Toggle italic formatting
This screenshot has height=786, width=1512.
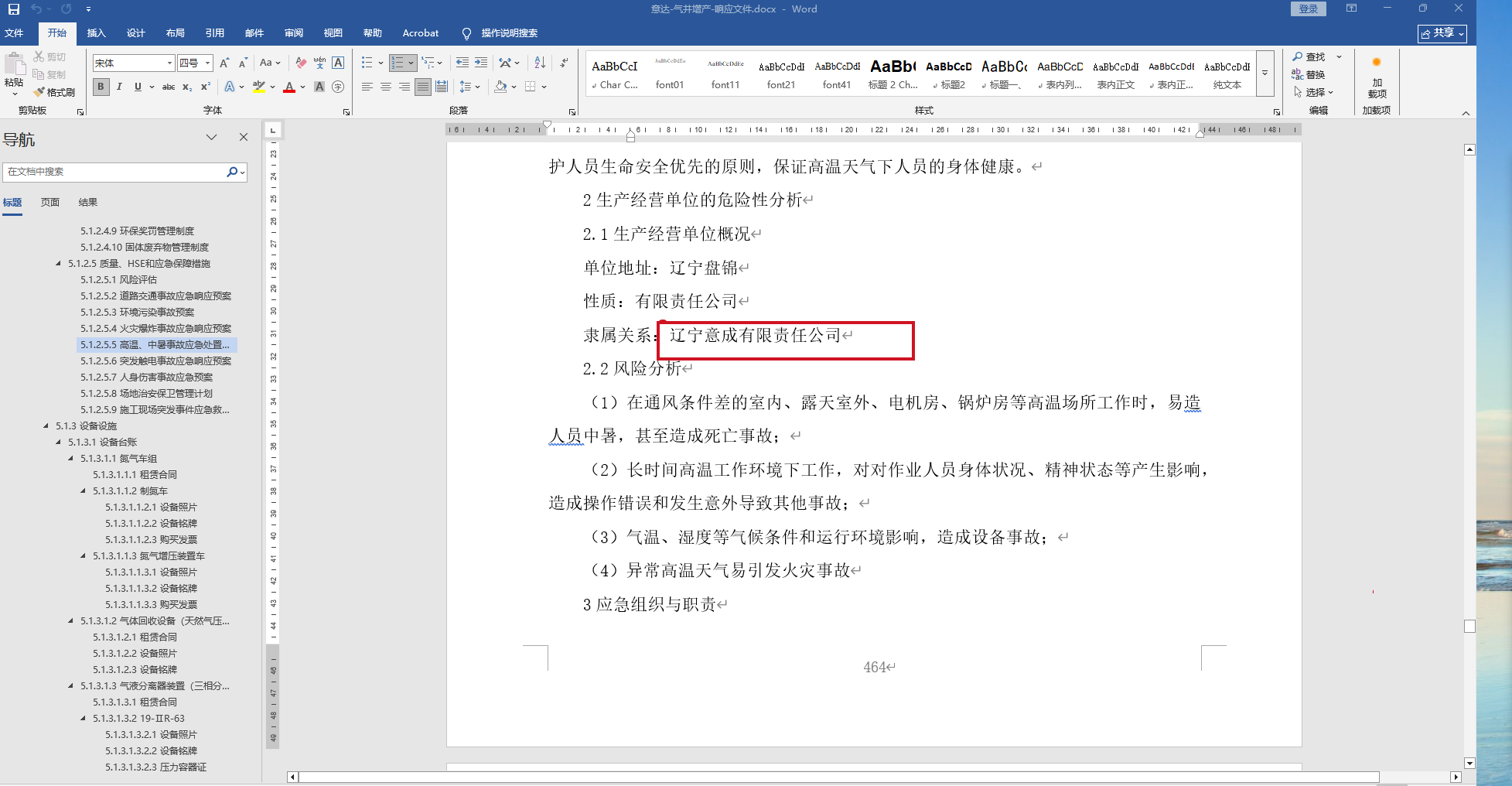119,87
